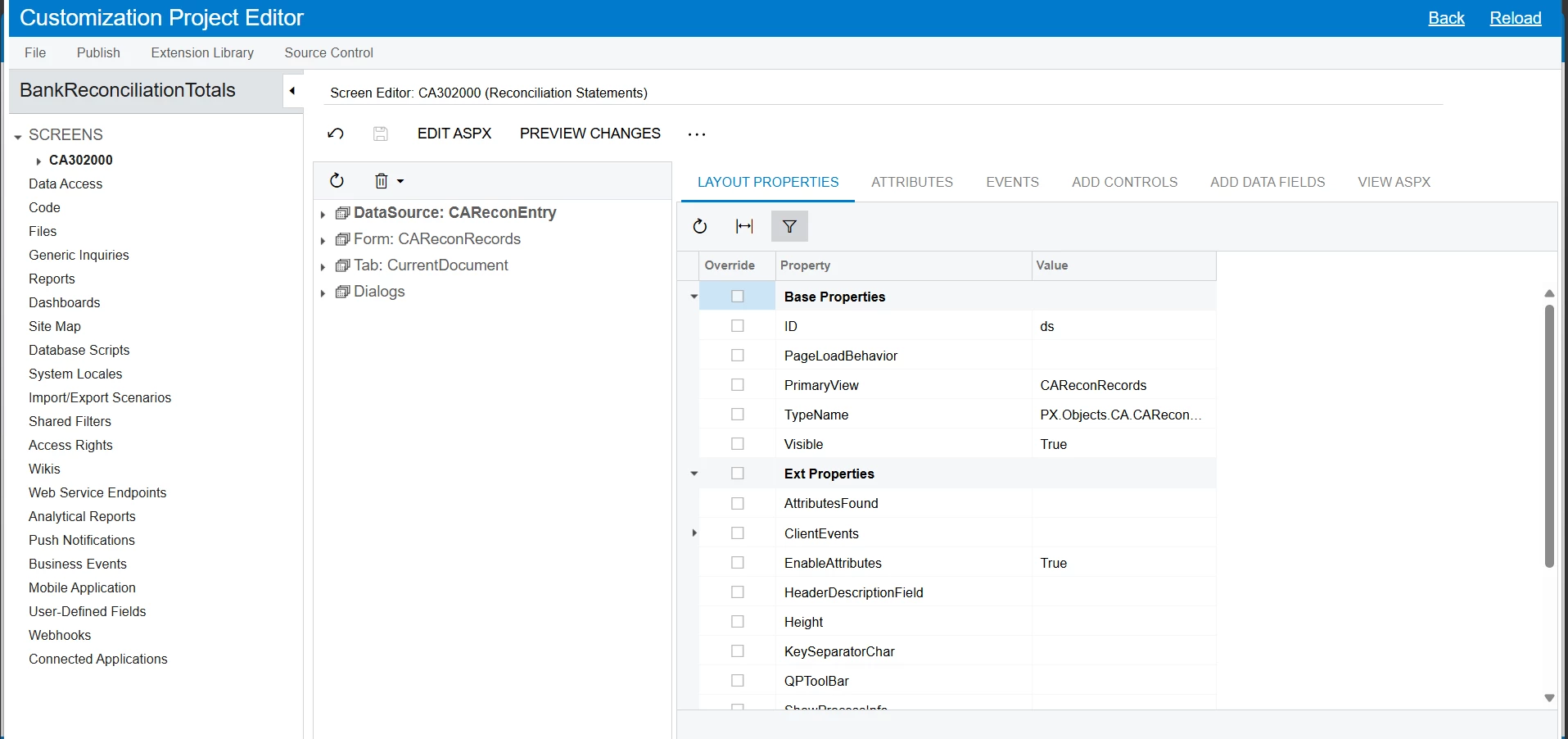Image resolution: width=1568 pixels, height=739 pixels.
Task: Select the LAYOUT PROPERTIES tab
Action: (x=768, y=182)
